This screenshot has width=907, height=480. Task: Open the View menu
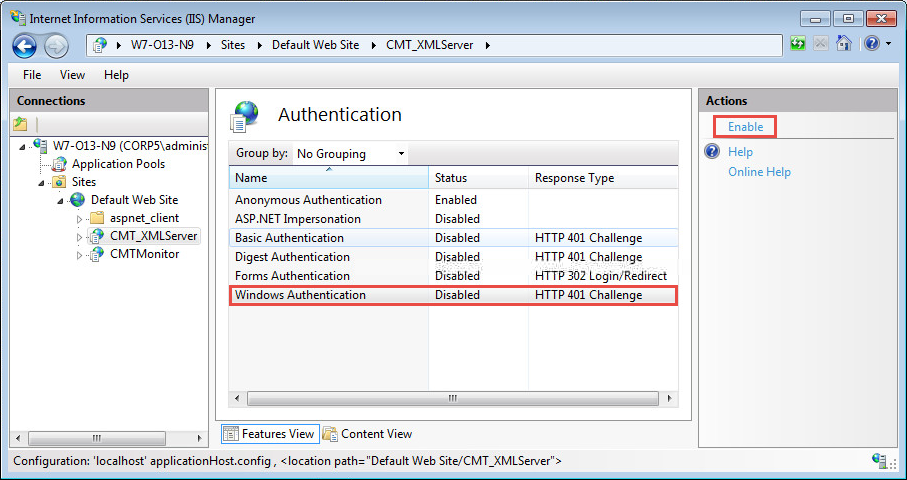click(x=72, y=75)
